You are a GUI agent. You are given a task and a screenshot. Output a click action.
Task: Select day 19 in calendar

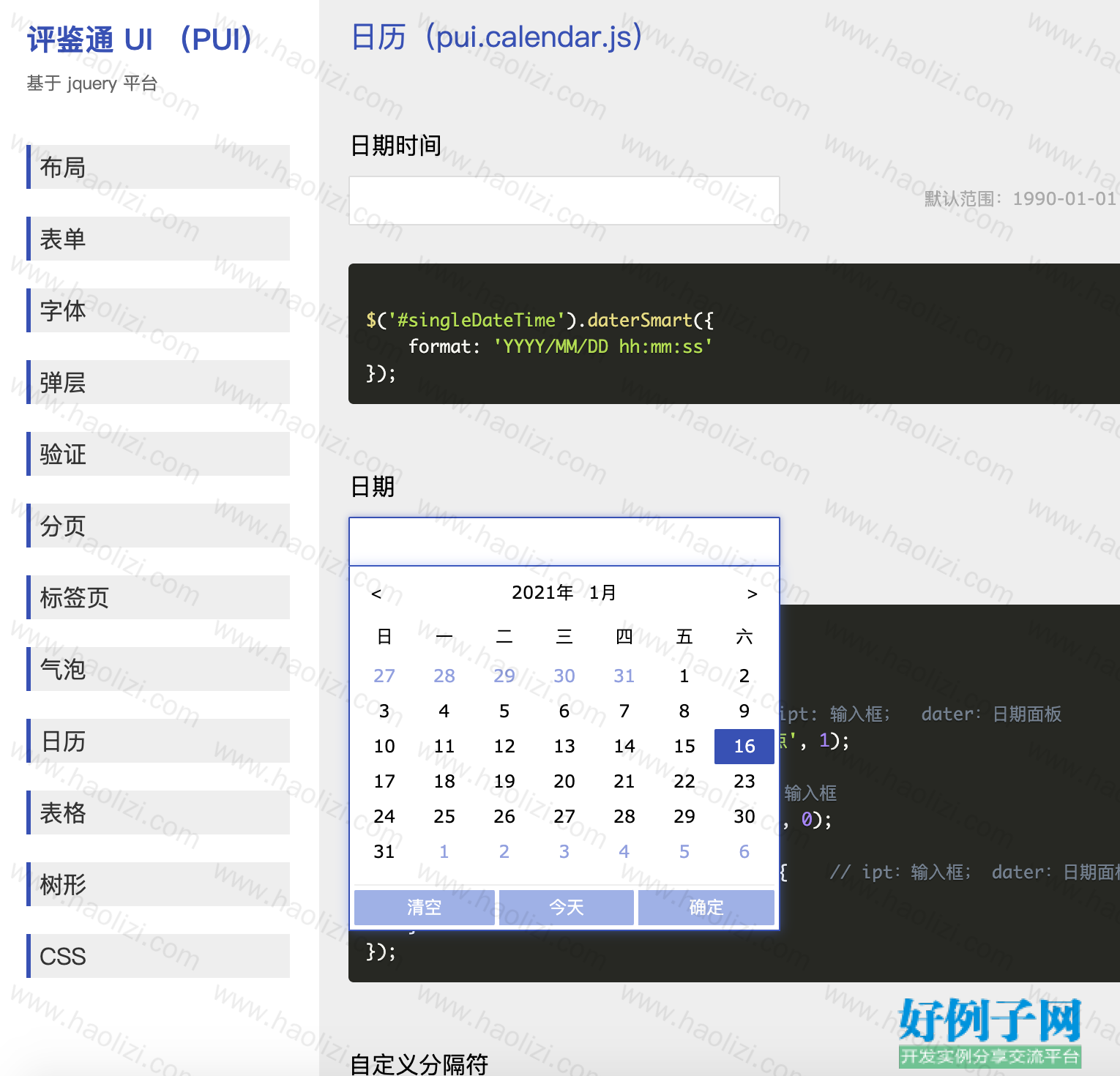click(504, 781)
